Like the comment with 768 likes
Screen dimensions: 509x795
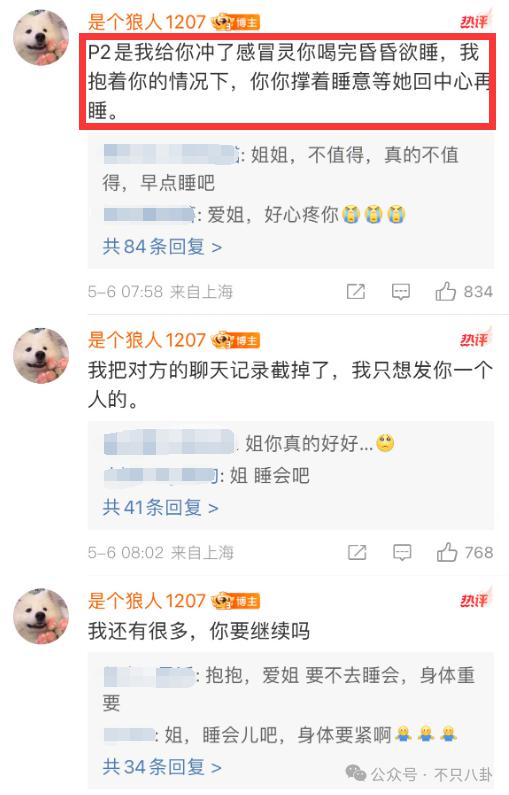point(447,552)
